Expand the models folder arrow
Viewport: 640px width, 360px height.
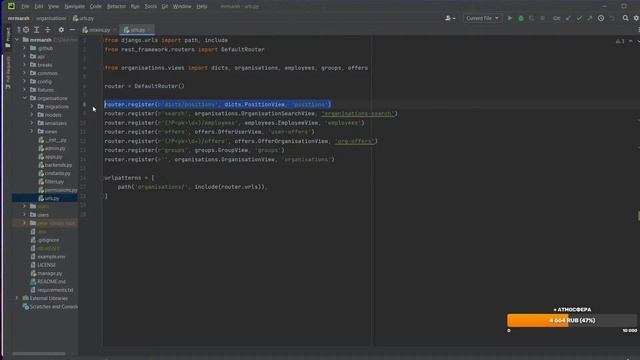[32, 115]
